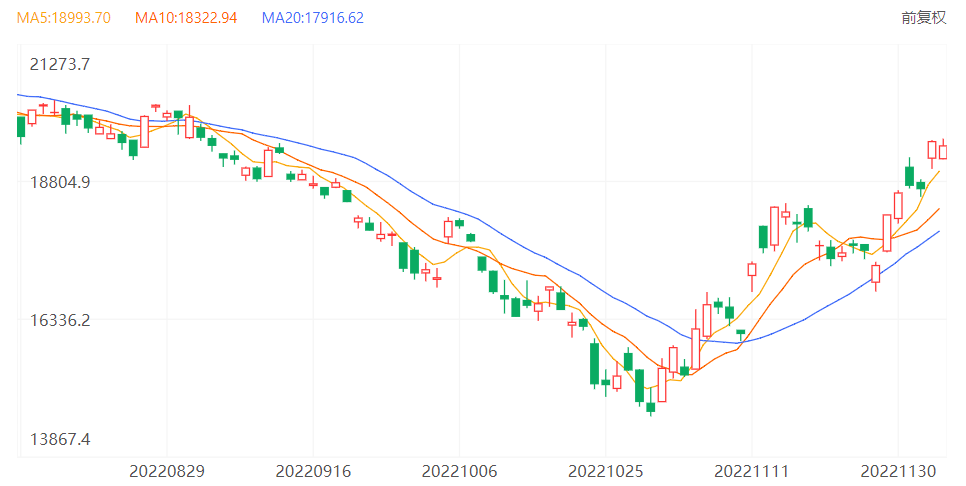
Task: Select the MA10:18322.94 indicator label
Action: [186, 18]
